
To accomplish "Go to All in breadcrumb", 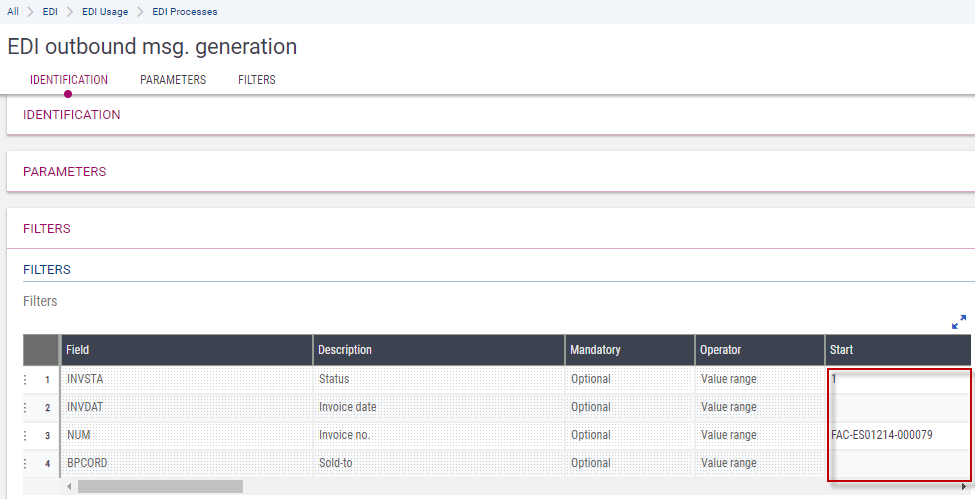I will [13, 12].
